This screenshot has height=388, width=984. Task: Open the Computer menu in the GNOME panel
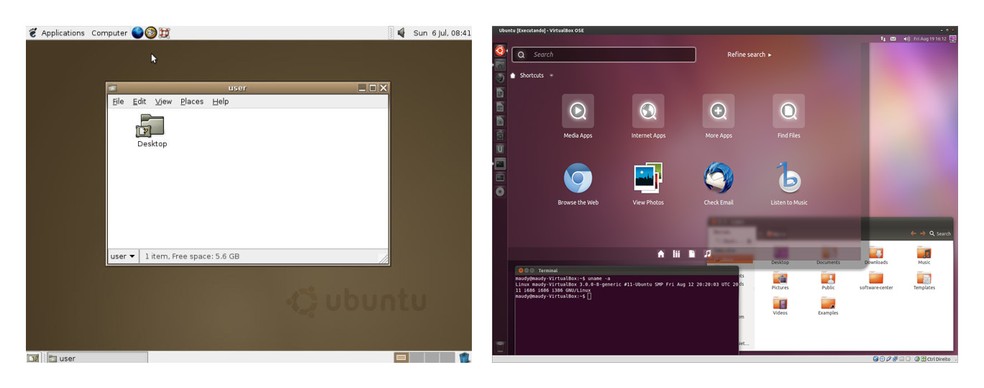pos(109,33)
